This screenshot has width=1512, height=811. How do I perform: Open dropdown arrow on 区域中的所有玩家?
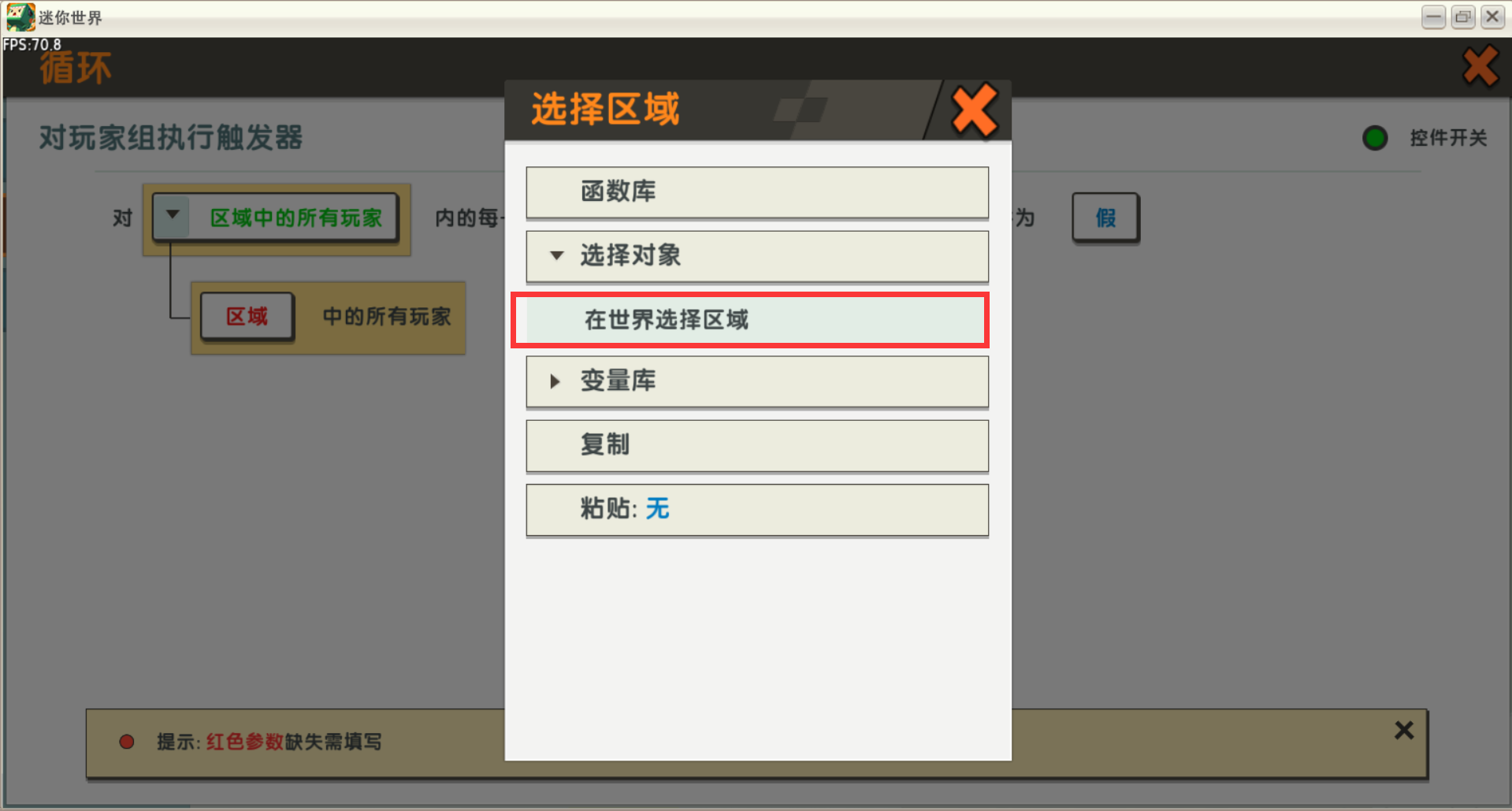tap(173, 215)
